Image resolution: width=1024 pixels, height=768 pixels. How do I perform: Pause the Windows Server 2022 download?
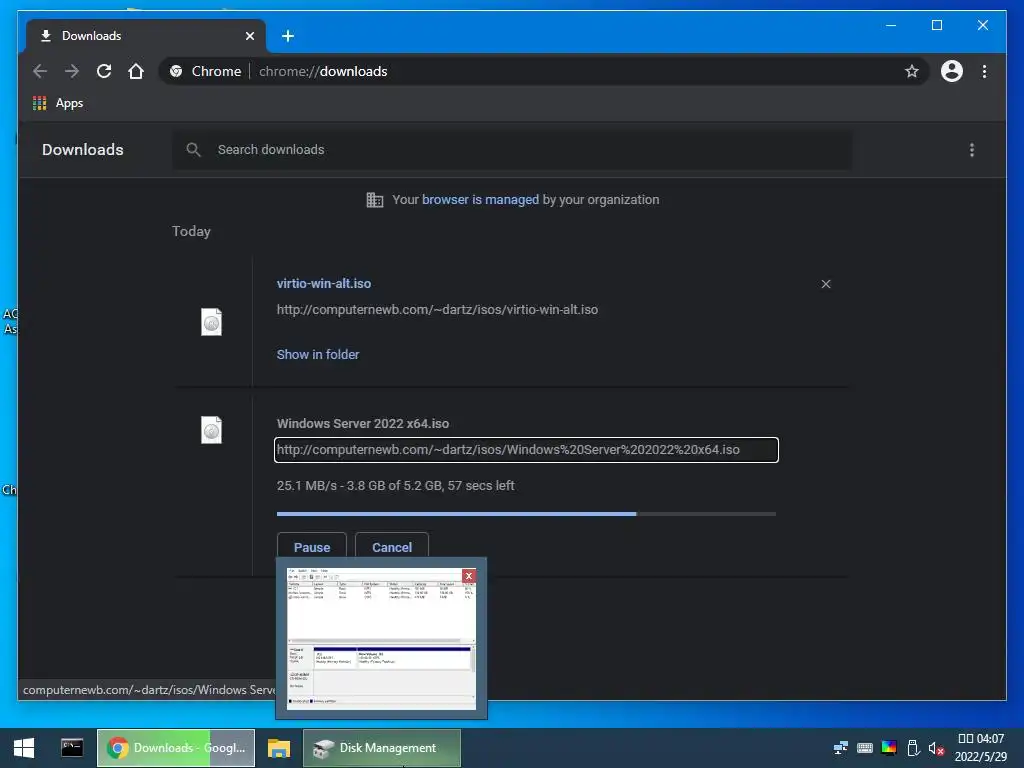click(x=312, y=547)
